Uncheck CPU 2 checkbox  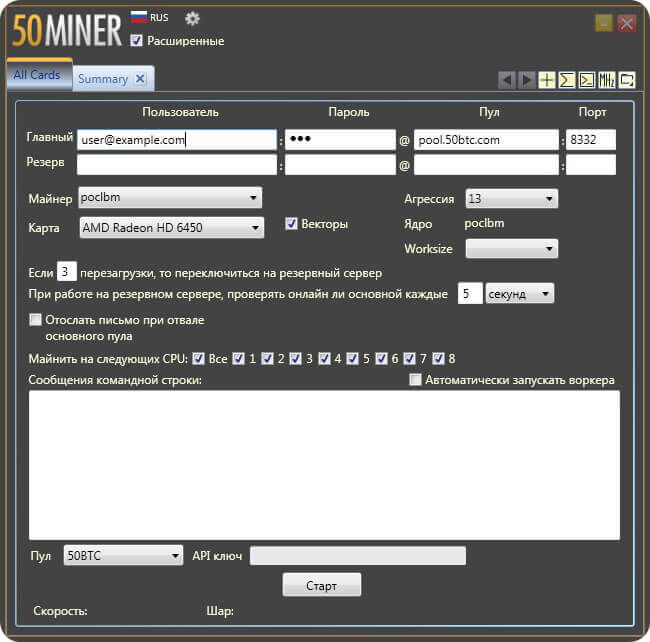(x=267, y=359)
